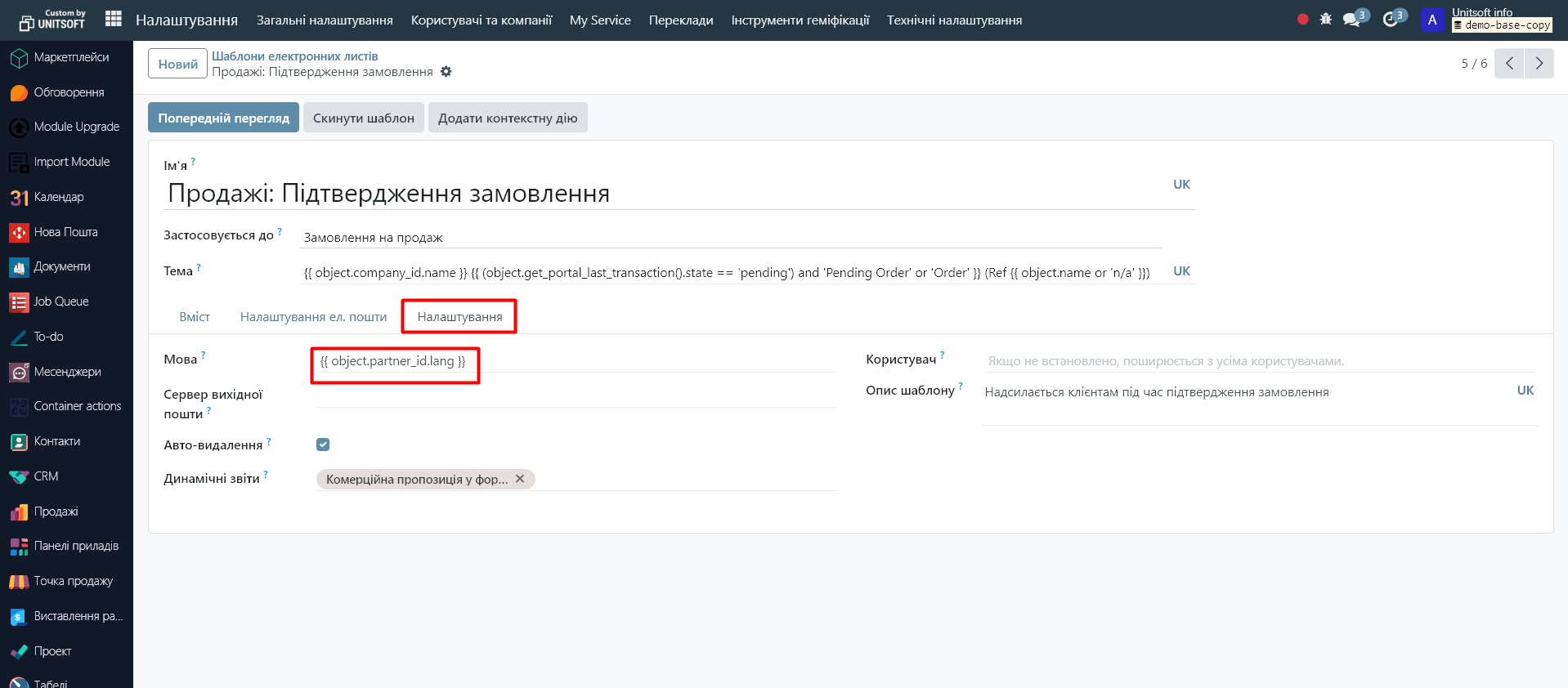Open the Застосовується до model field
This screenshot has height=688, width=1568.
[731, 238]
